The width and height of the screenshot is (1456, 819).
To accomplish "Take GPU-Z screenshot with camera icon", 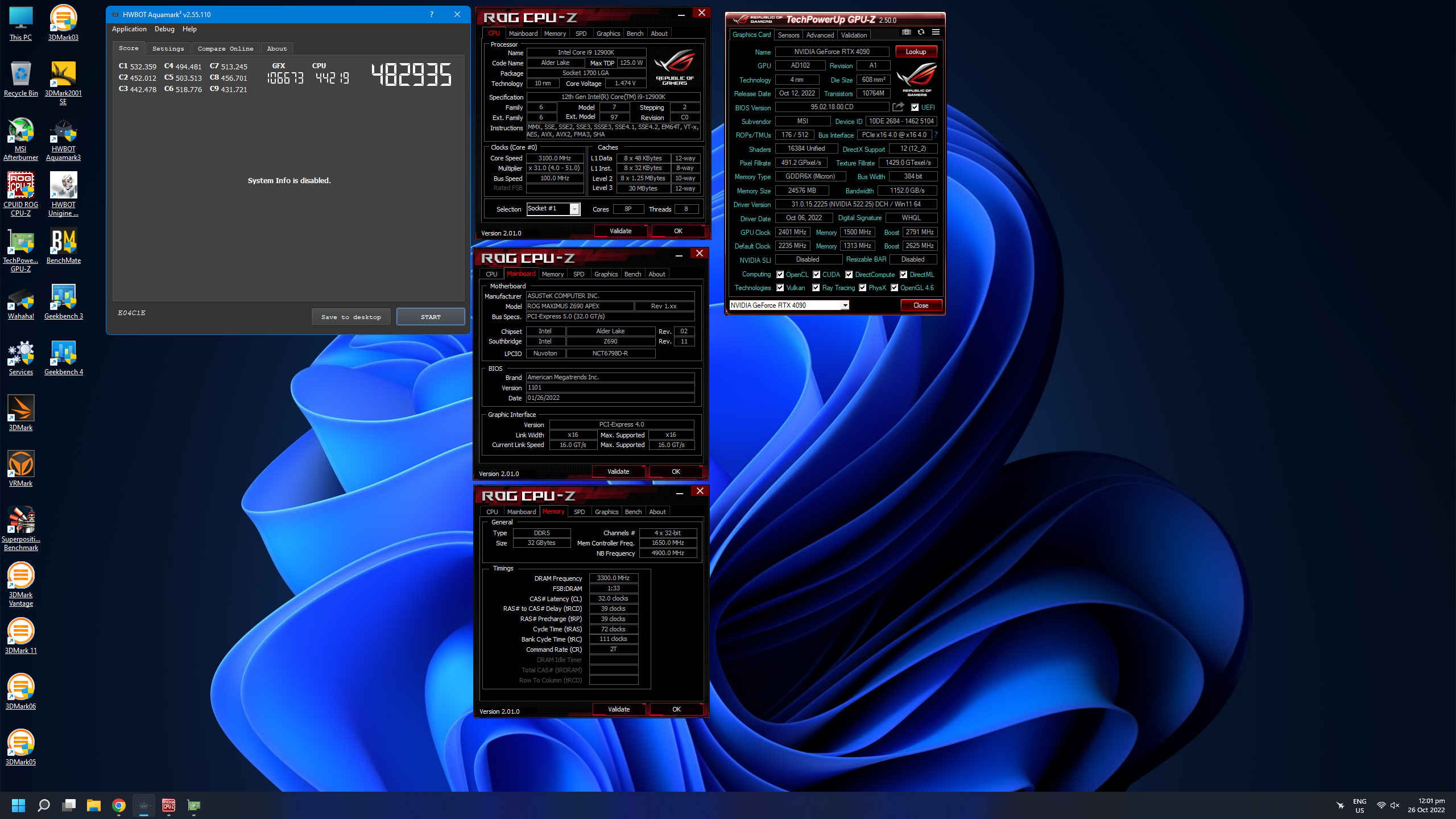I will click(907, 32).
